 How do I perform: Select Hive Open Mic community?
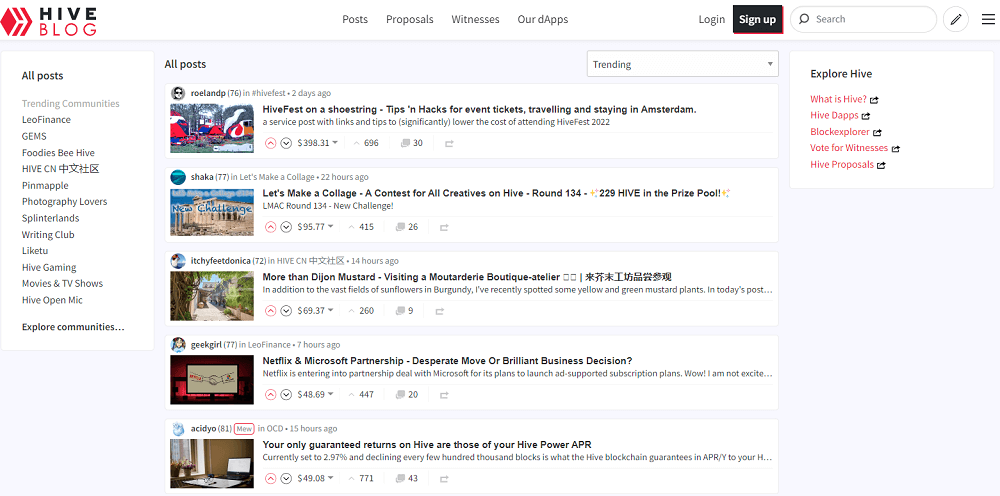pyautogui.click(x=52, y=300)
